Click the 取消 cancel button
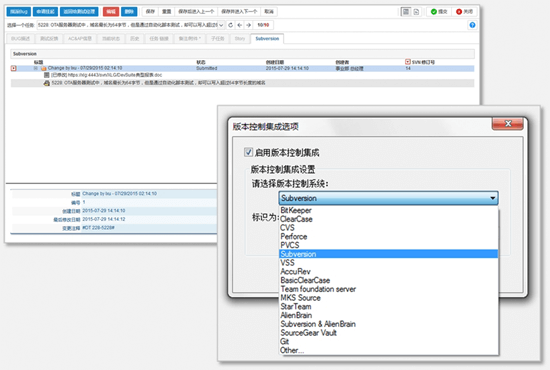Image resolution: width=550 pixels, height=370 pixels. click(x=269, y=12)
